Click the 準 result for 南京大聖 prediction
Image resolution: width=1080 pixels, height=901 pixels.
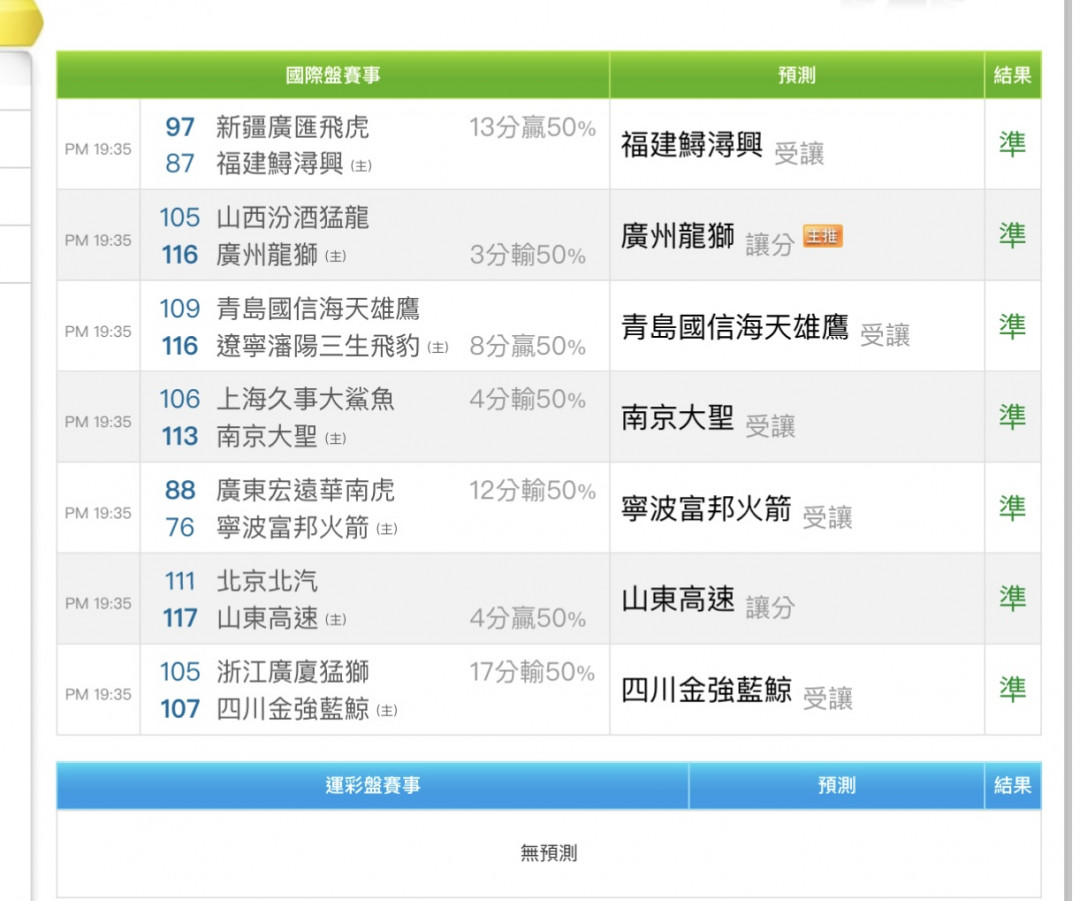coord(1012,417)
